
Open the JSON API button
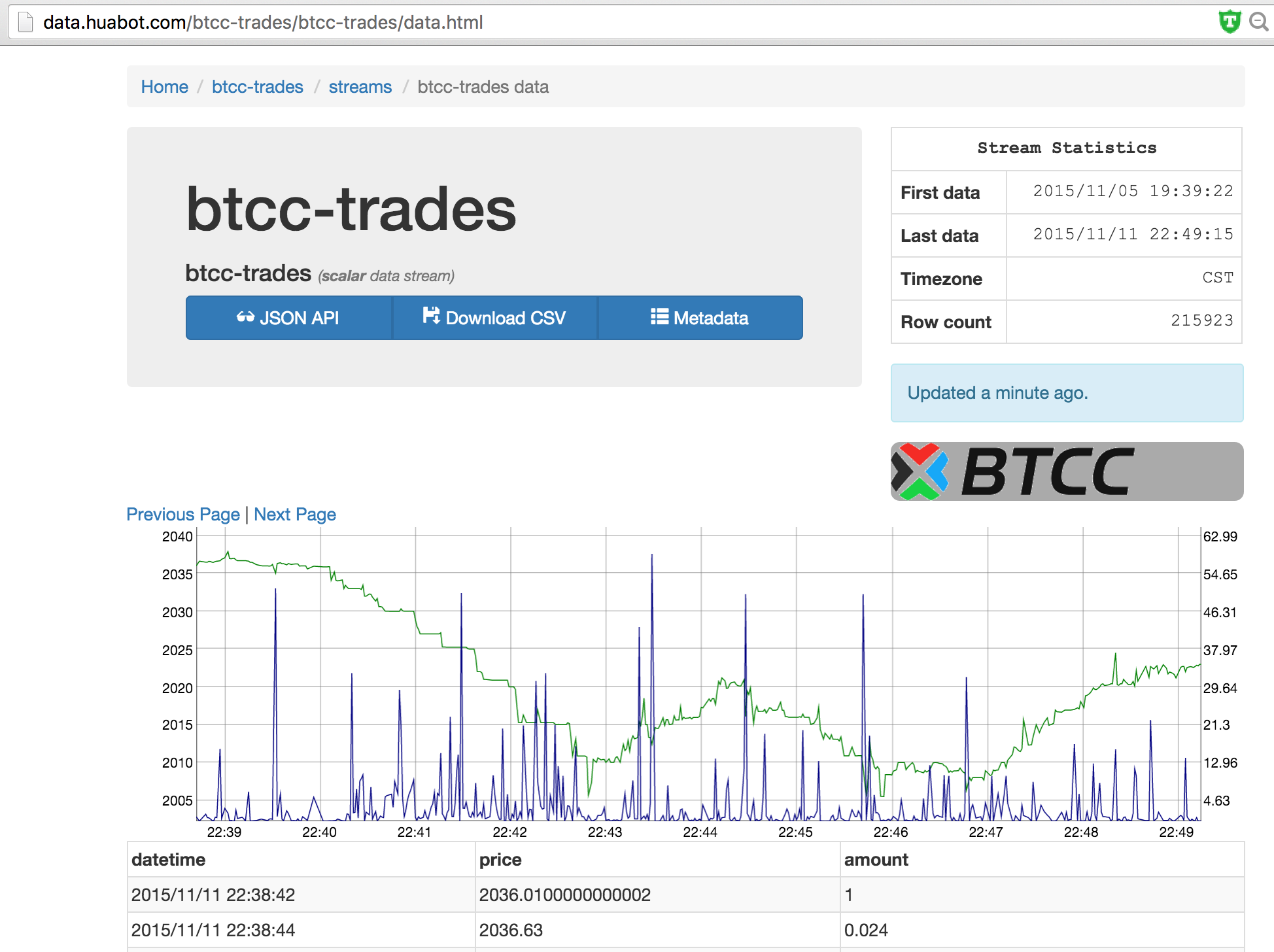(288, 318)
